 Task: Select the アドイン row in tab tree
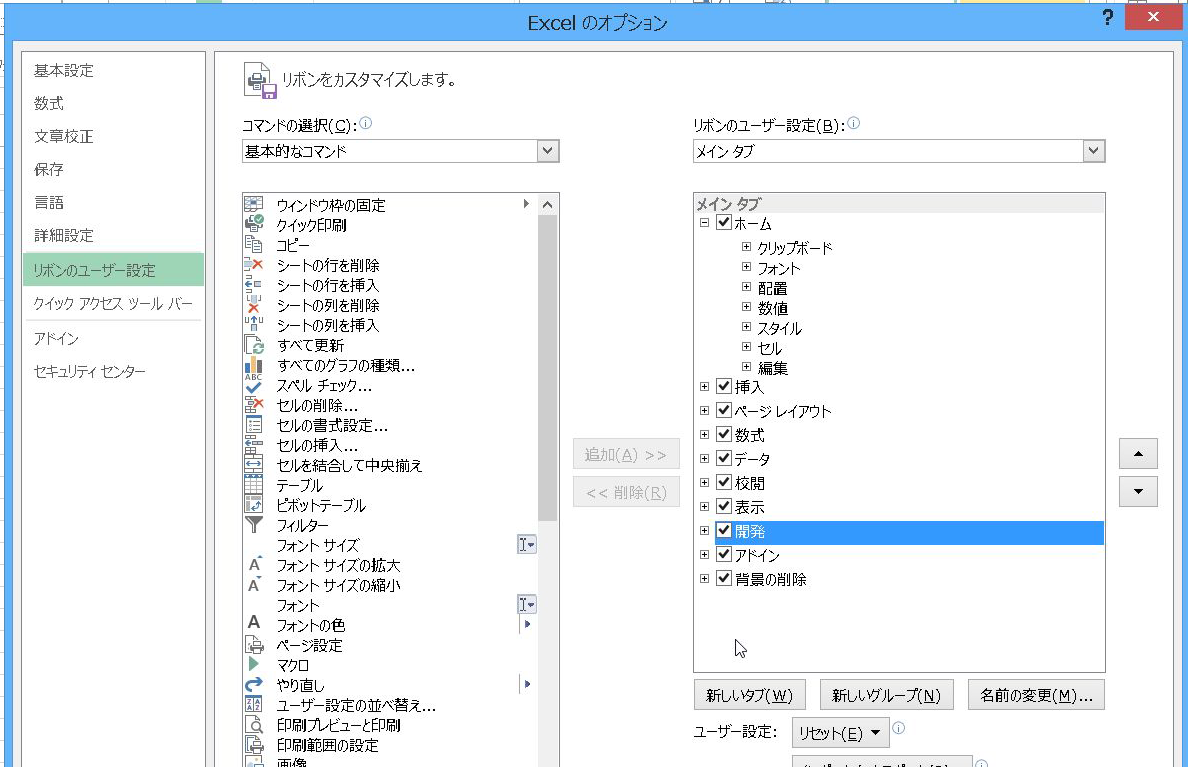(908, 555)
